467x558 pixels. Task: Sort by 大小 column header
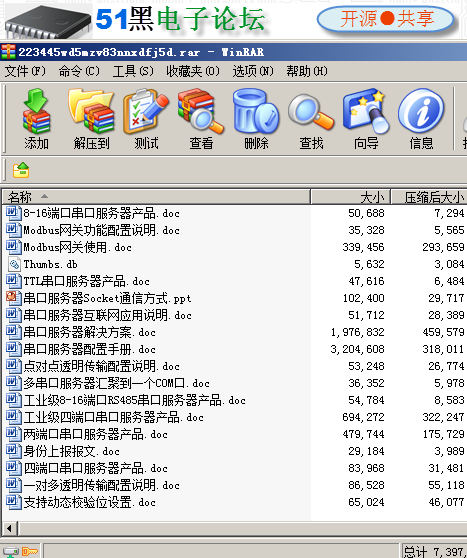click(x=351, y=197)
